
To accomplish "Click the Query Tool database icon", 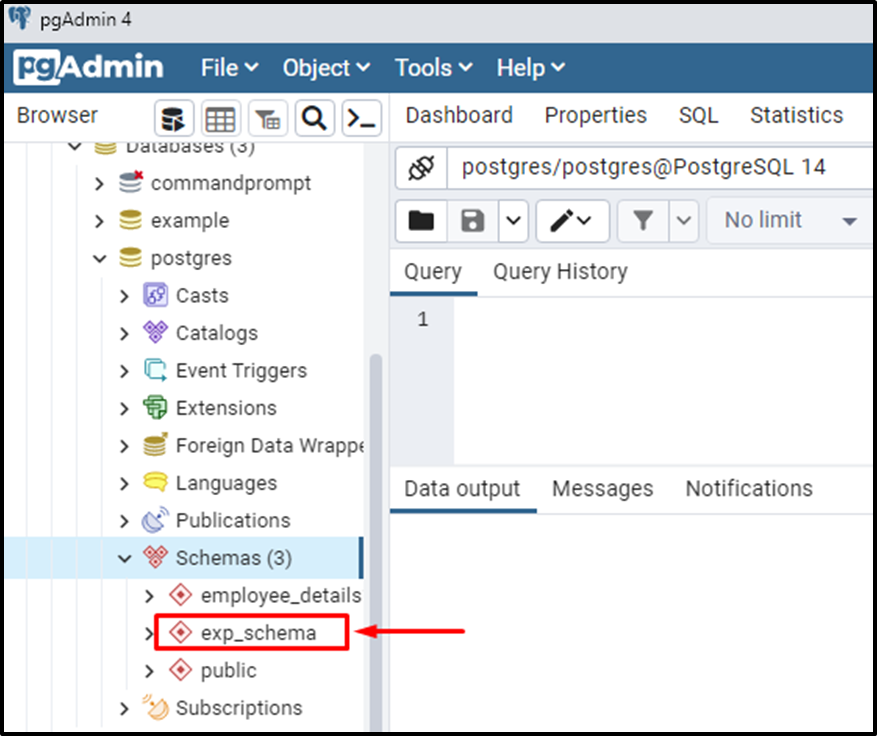I will point(174,118).
